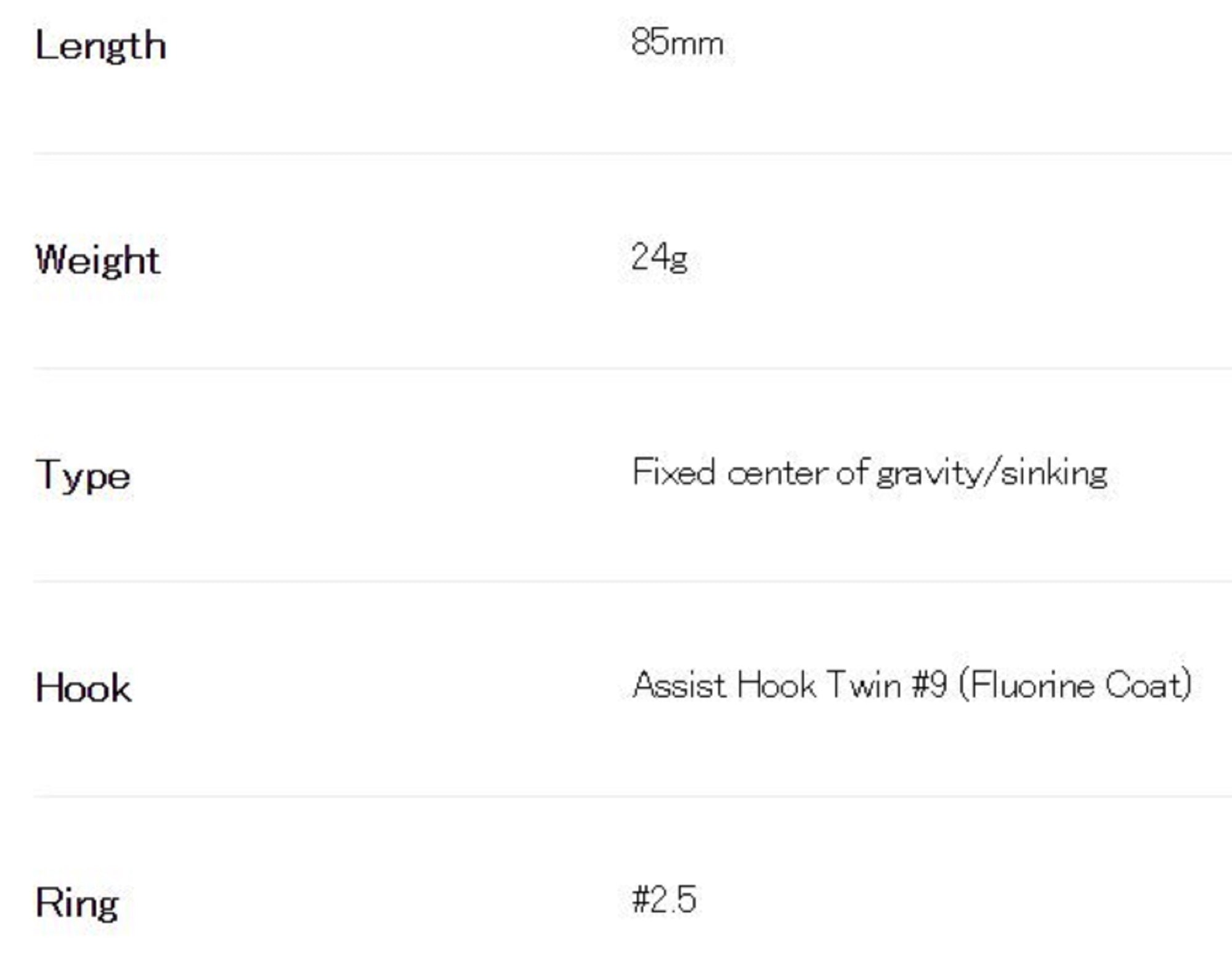Click the word Fixed in Type value
The height and width of the screenshot is (977, 1232).
coord(673,472)
